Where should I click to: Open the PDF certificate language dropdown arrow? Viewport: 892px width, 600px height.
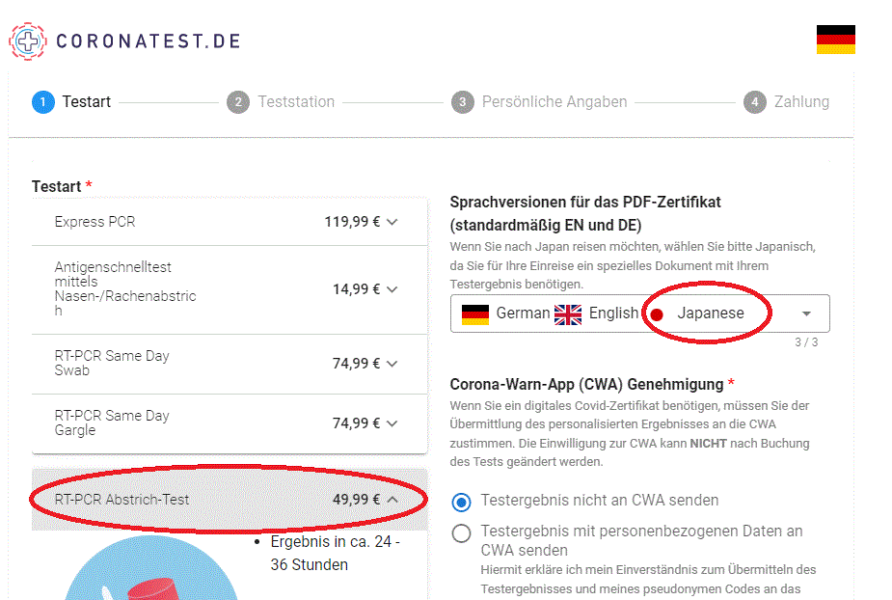click(807, 314)
